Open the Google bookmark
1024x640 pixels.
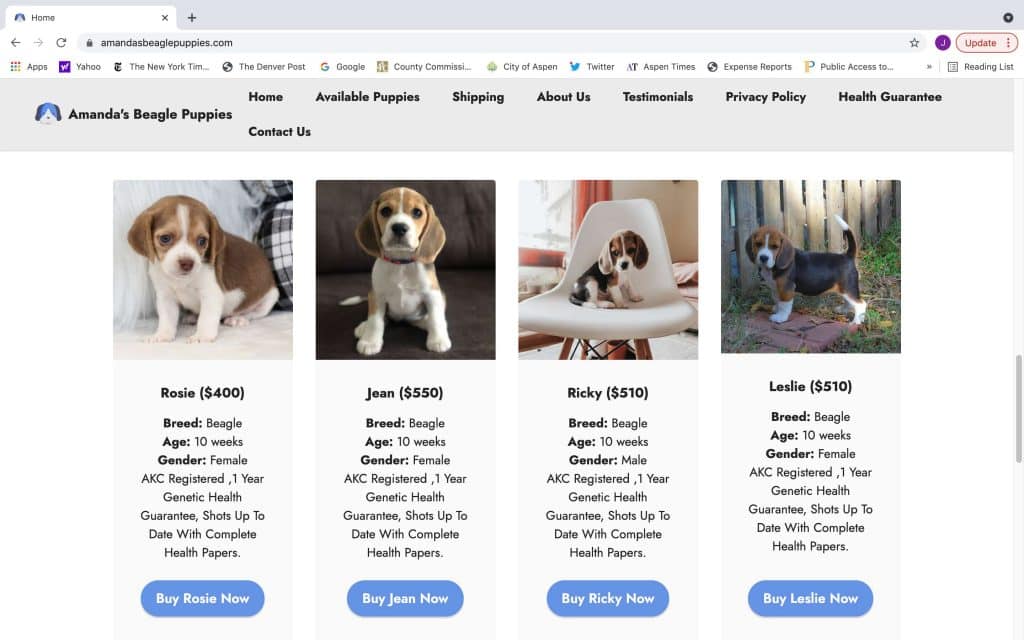(x=343, y=66)
